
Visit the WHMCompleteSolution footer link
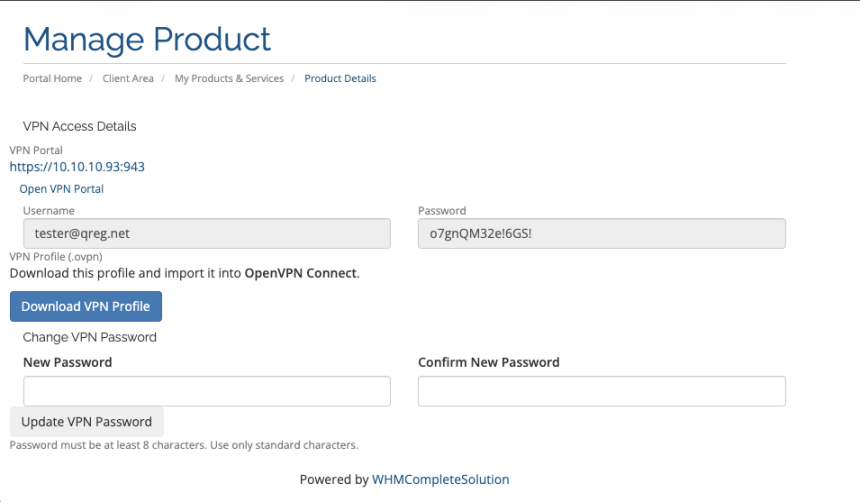pos(440,479)
